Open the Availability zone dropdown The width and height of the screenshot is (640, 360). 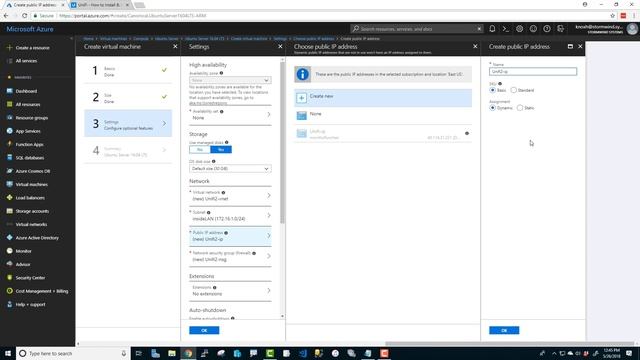(x=230, y=80)
